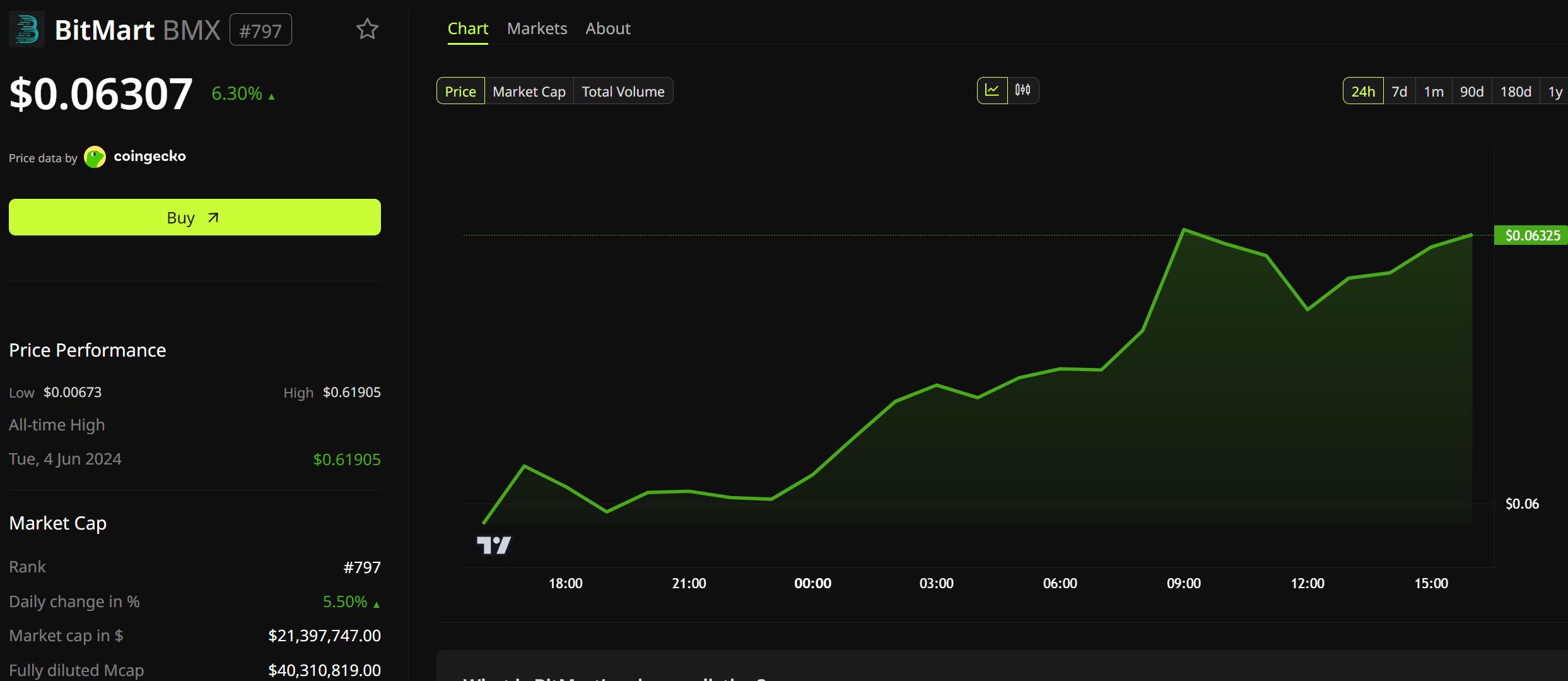
Task: Click the 21:00 time axis label
Action: (x=689, y=583)
